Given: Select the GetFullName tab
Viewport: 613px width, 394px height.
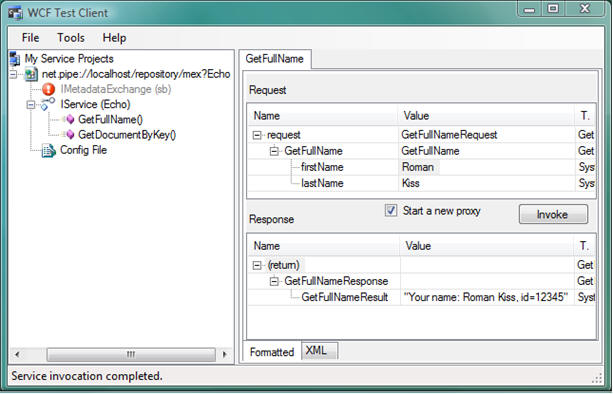Looking at the screenshot, I should 274,59.
